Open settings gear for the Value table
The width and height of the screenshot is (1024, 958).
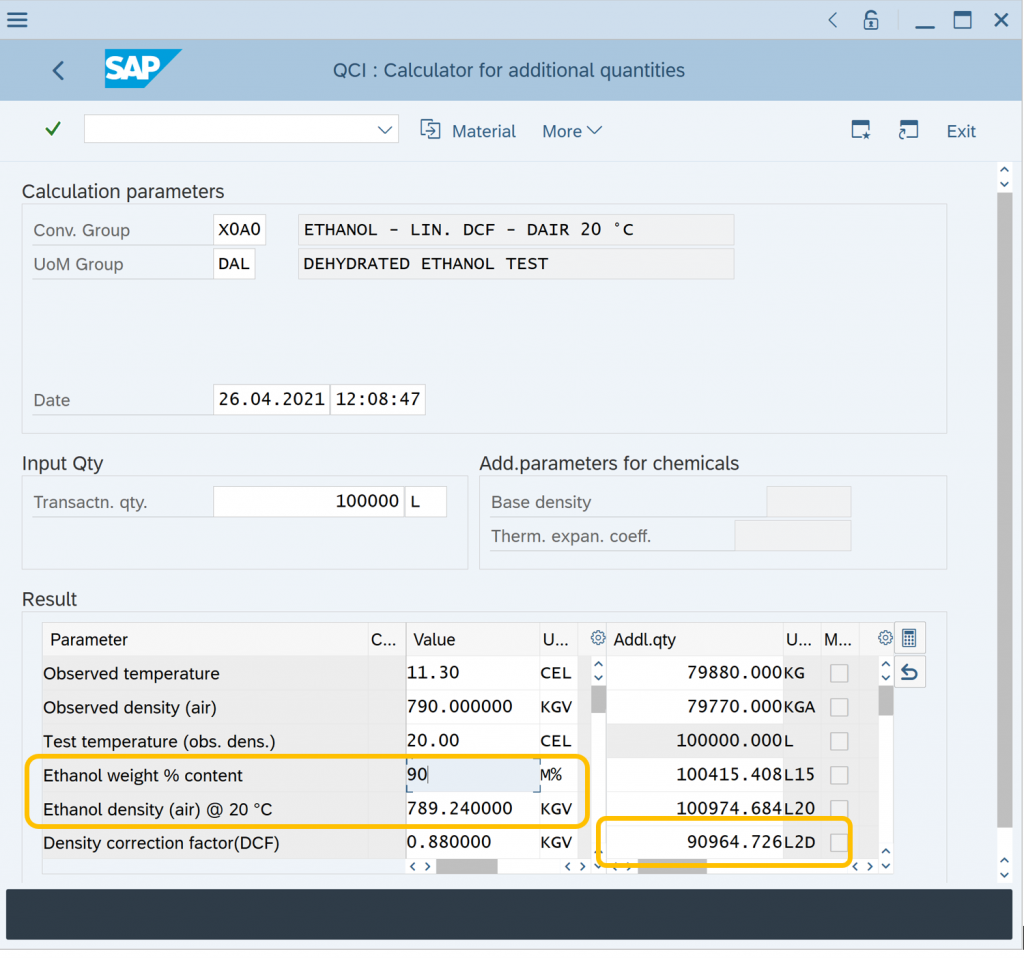[598, 638]
